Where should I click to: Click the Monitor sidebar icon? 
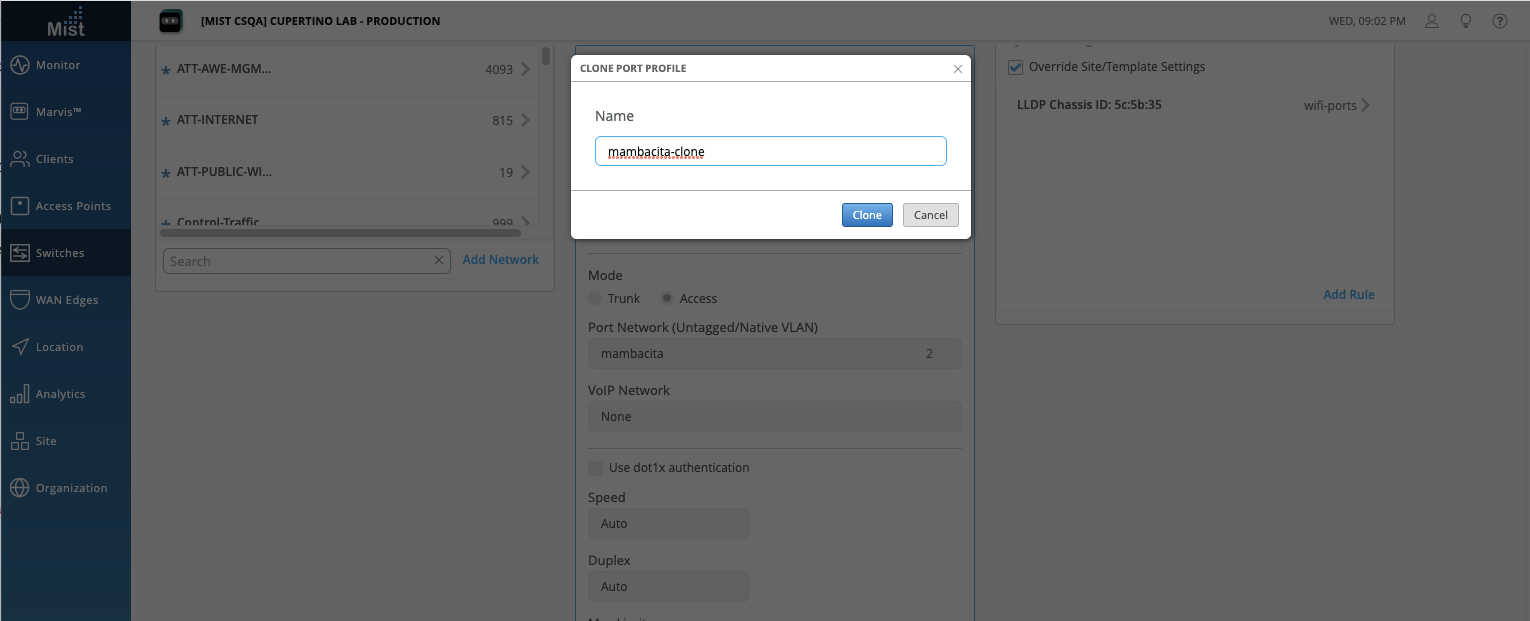(x=20, y=65)
